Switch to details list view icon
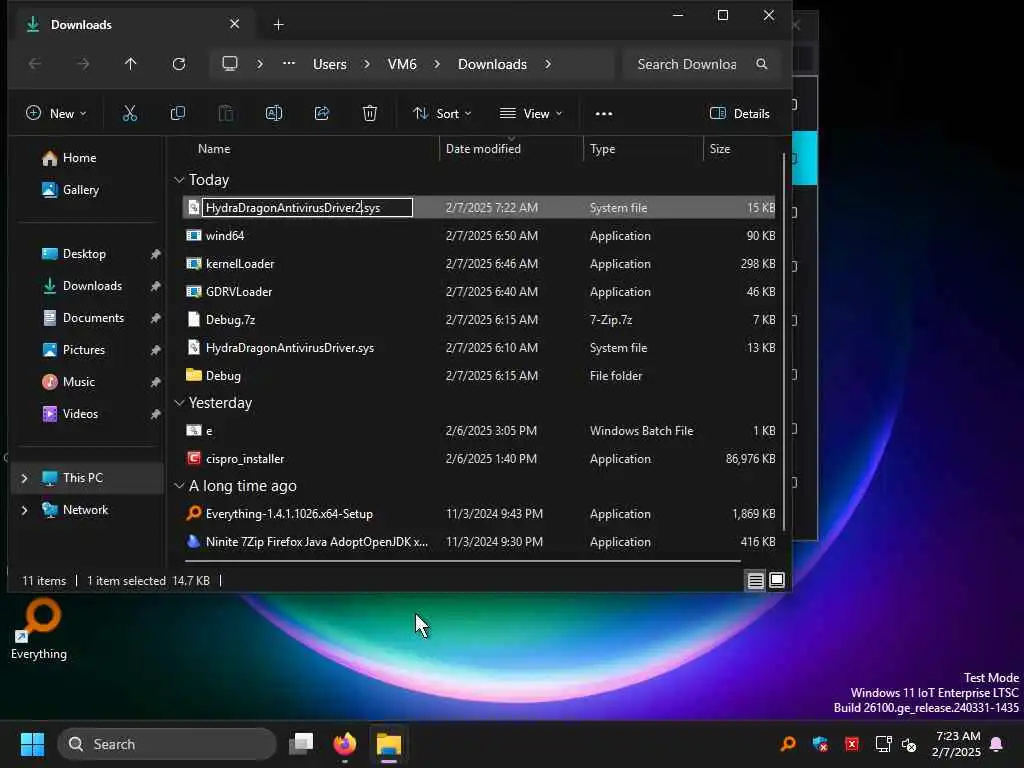The image size is (1024, 768). point(756,581)
